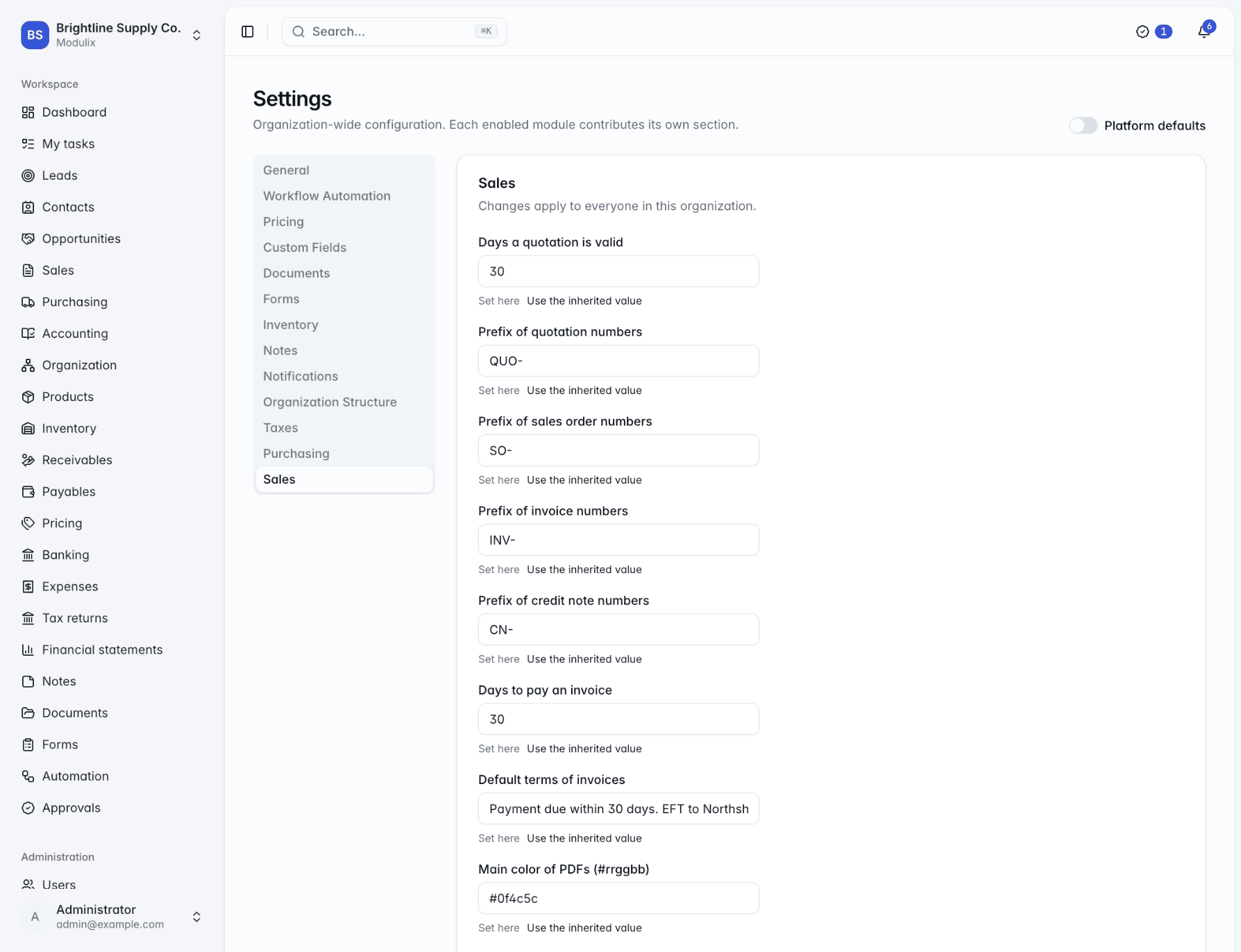Edit the Days to pay an invoice field
The image size is (1241, 952).
618,720
